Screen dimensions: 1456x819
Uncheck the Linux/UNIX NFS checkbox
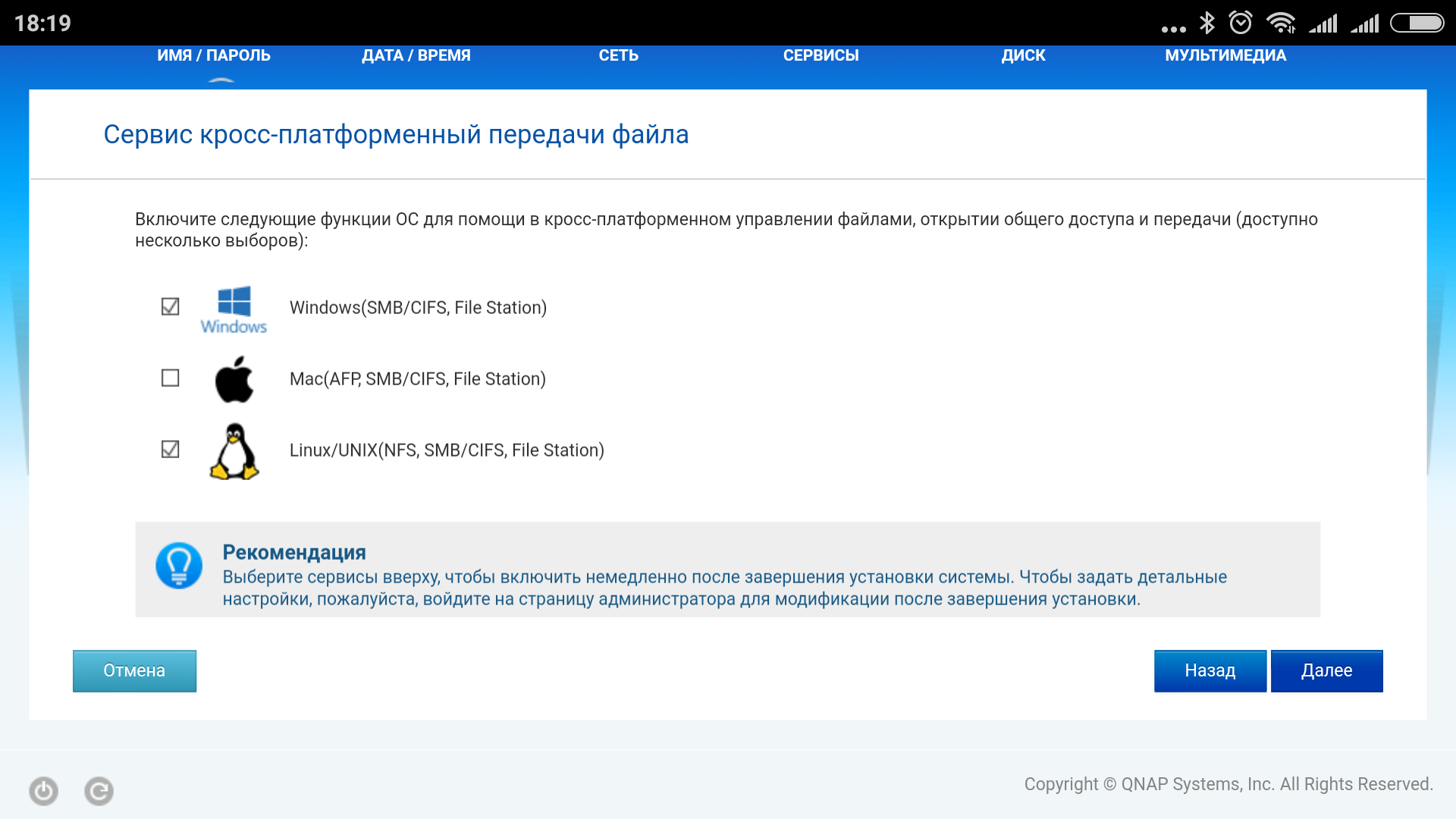(171, 449)
